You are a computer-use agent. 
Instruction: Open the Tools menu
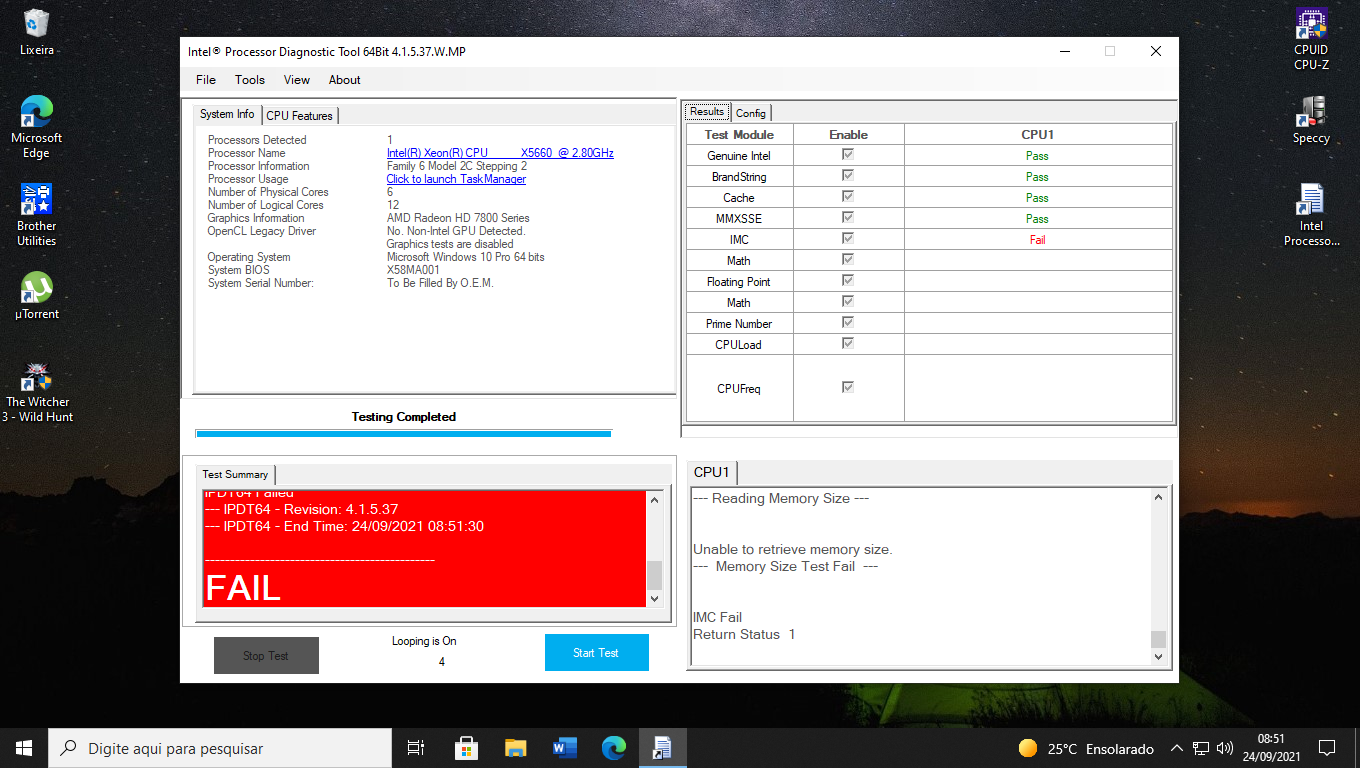click(250, 80)
